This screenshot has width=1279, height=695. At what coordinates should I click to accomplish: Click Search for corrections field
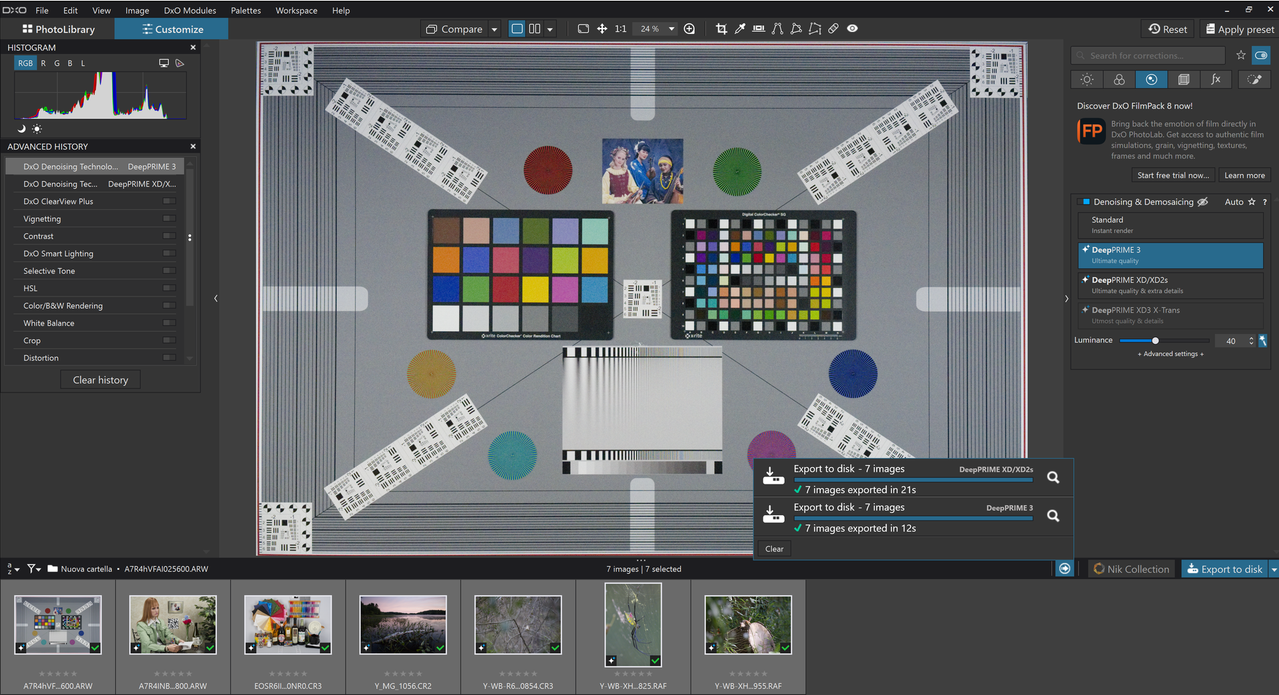(1148, 56)
